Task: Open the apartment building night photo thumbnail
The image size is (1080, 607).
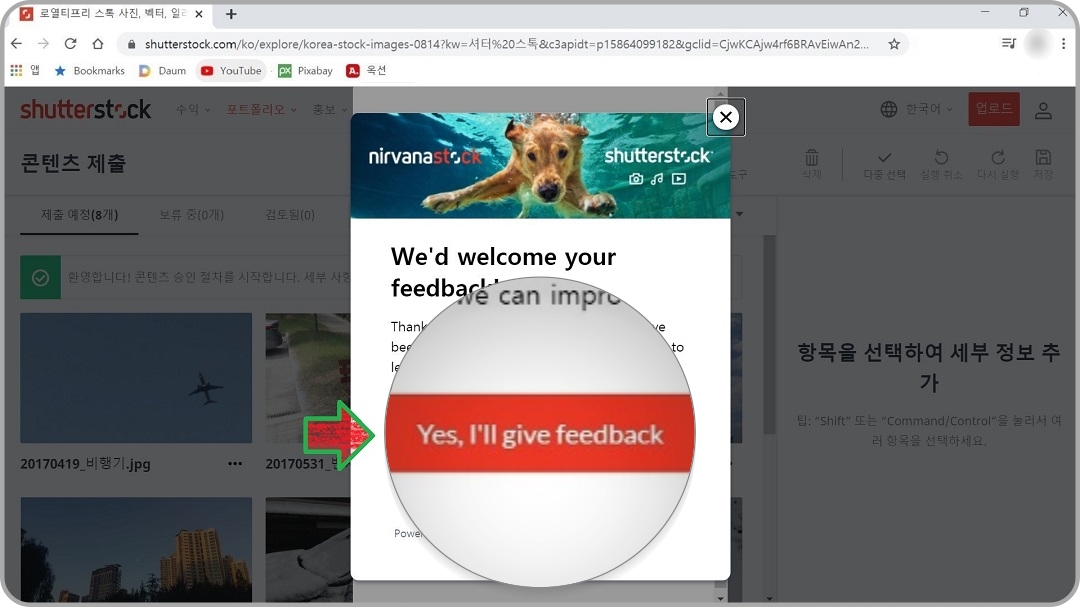Action: coord(136,549)
